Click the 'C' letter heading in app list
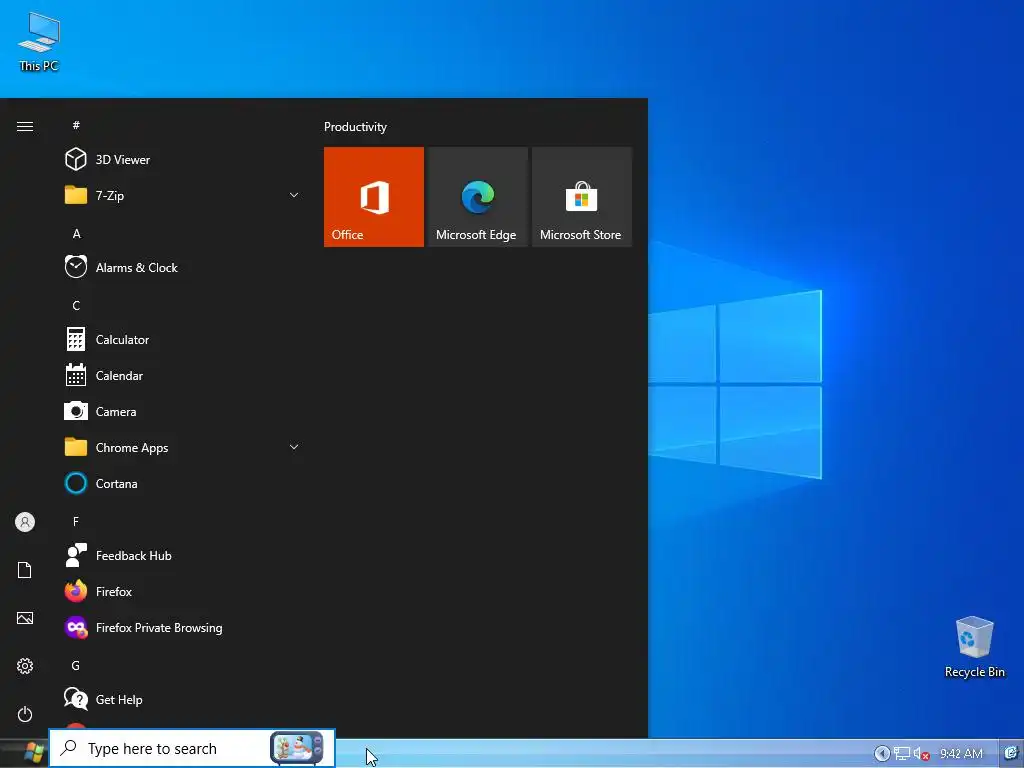The image size is (1024, 768). (x=76, y=306)
